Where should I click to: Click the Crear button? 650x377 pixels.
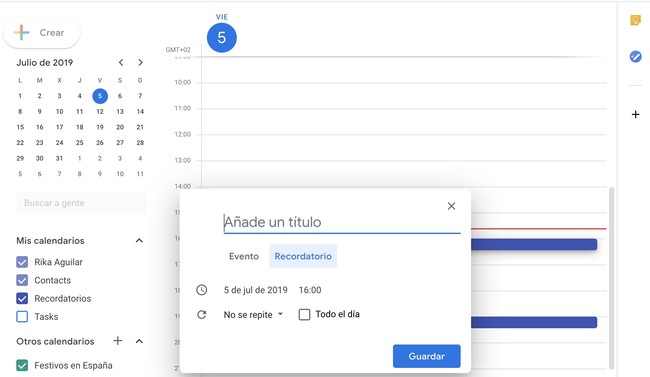click(41, 32)
